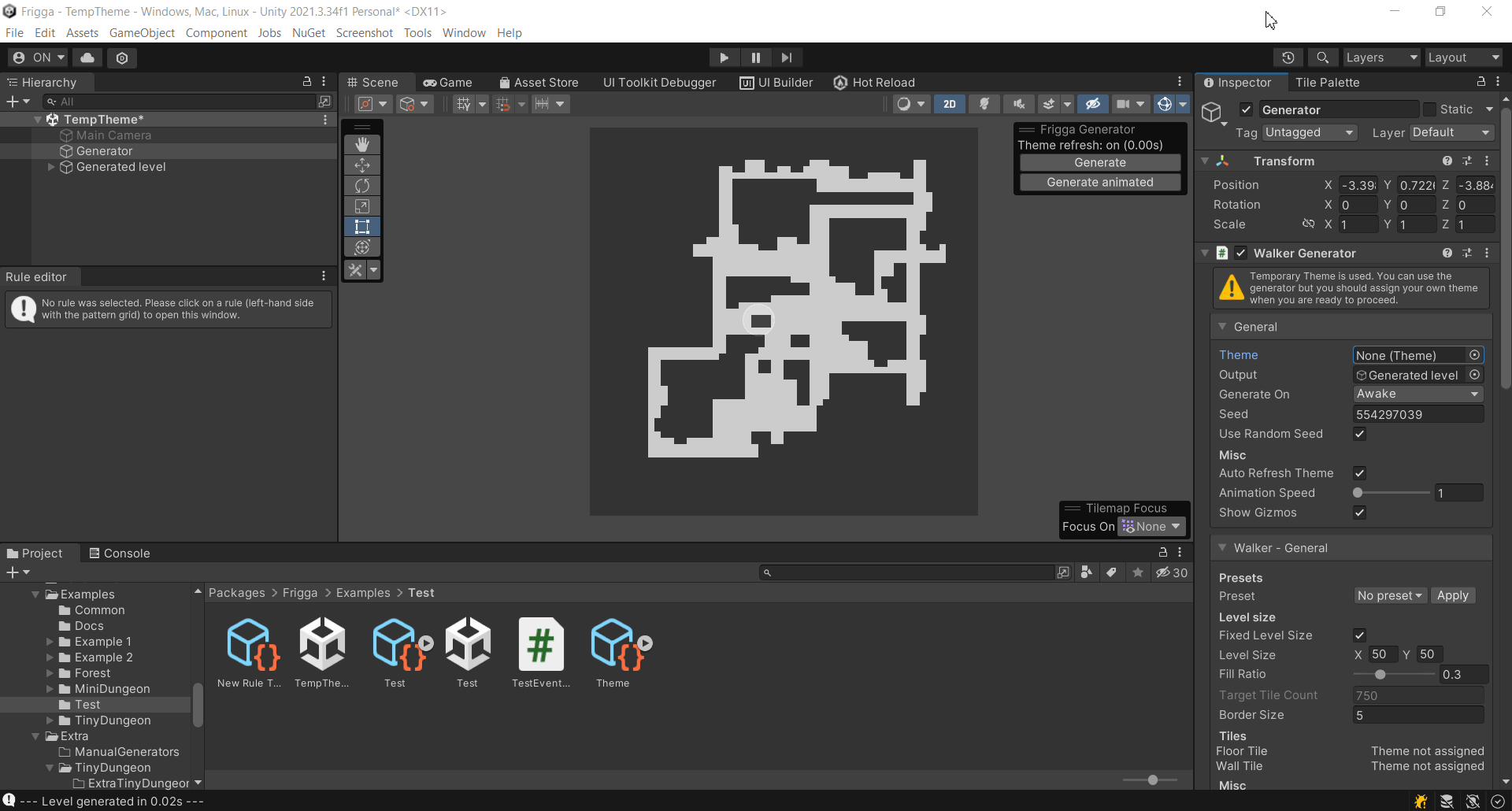Select the Move tool
The width and height of the screenshot is (1512, 811).
coord(362,165)
